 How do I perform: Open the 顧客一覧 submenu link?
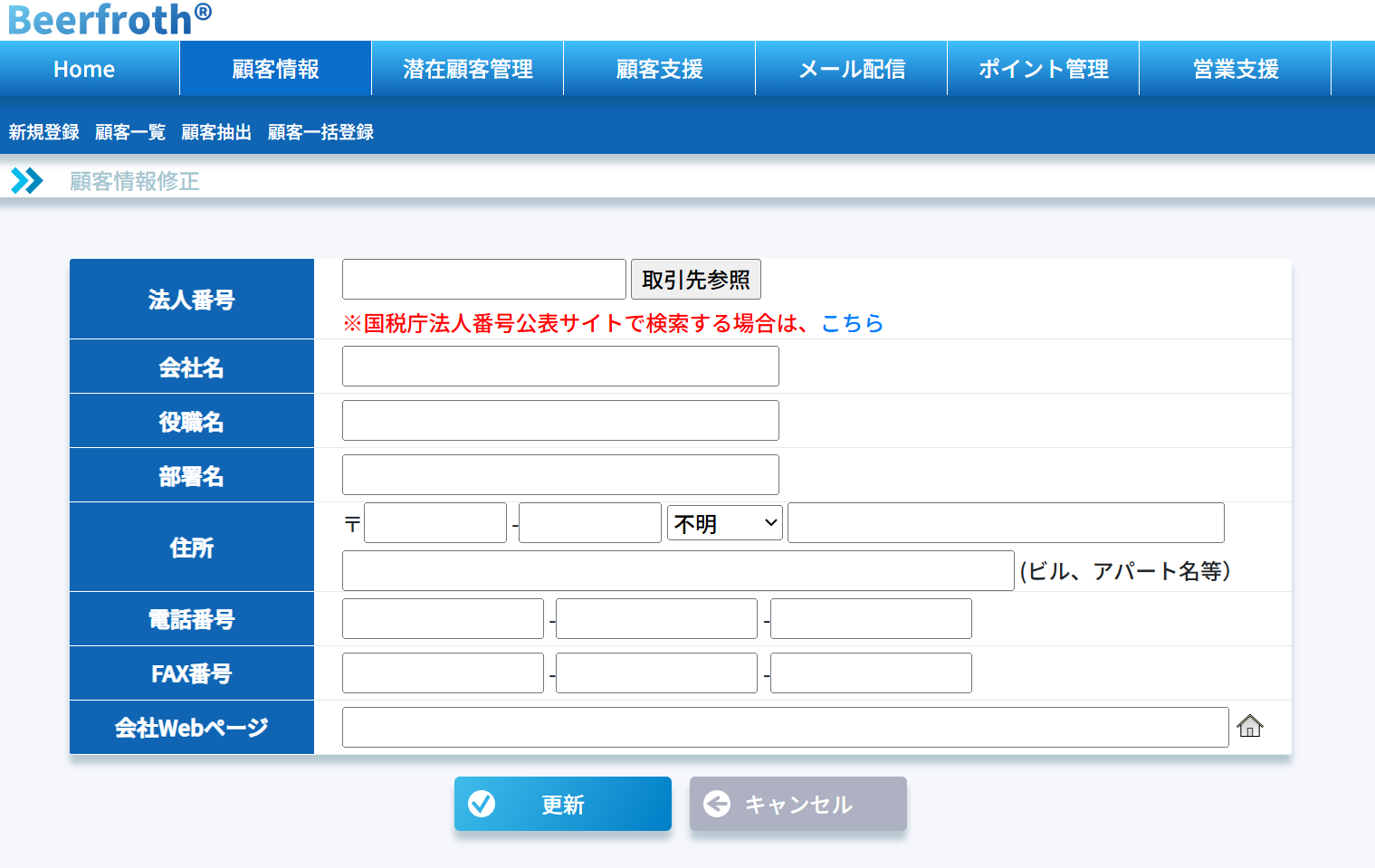point(130,132)
